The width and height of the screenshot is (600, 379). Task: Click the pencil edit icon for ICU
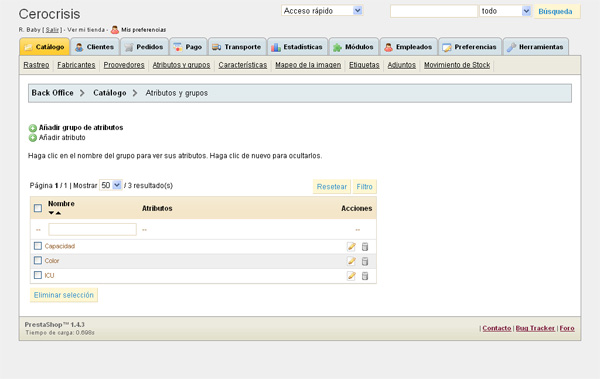pyautogui.click(x=351, y=276)
